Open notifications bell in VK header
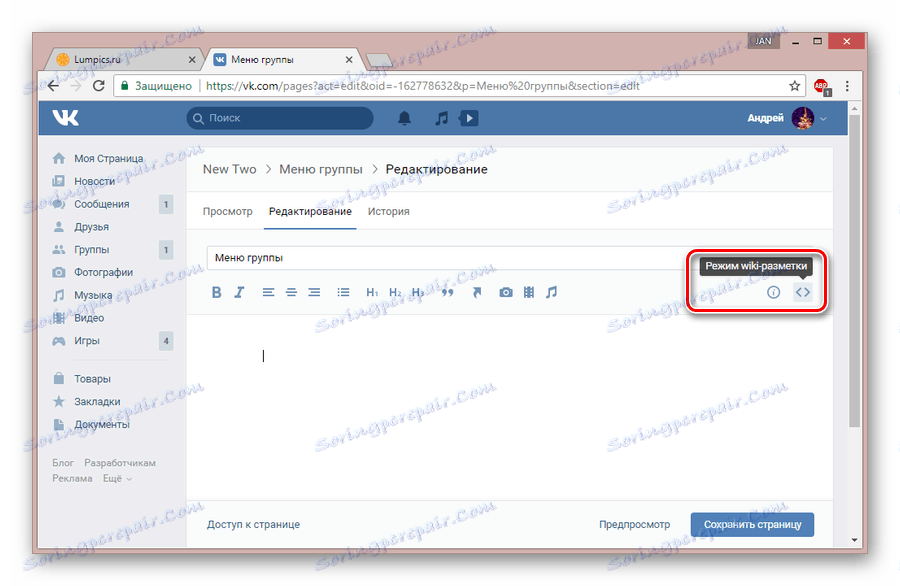 [404, 118]
